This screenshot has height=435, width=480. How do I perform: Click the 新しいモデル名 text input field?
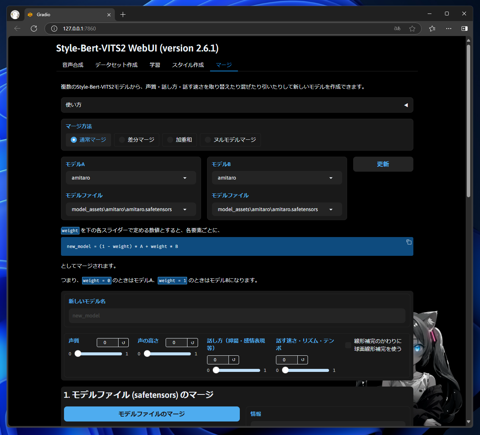pyautogui.click(x=237, y=316)
